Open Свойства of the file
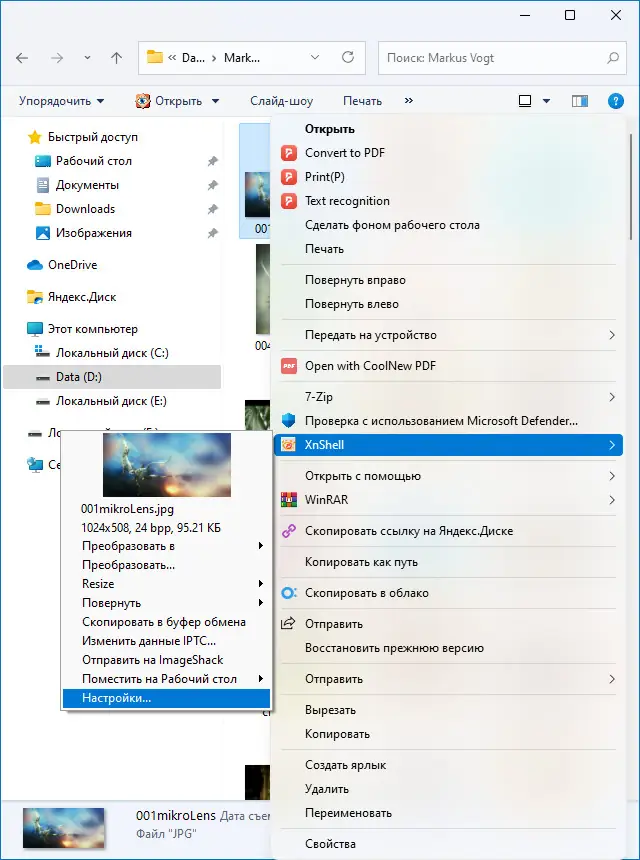Viewport: 640px width, 860px height. click(449, 844)
